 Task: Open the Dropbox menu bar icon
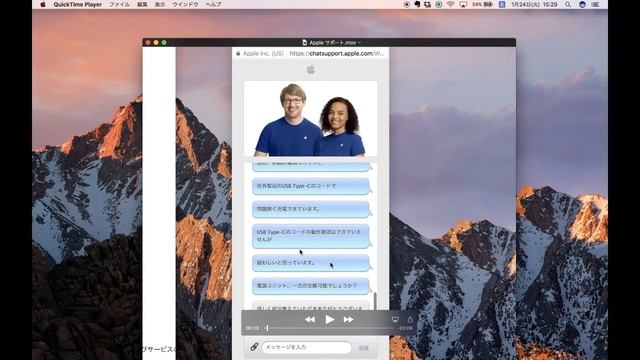[428, 4]
